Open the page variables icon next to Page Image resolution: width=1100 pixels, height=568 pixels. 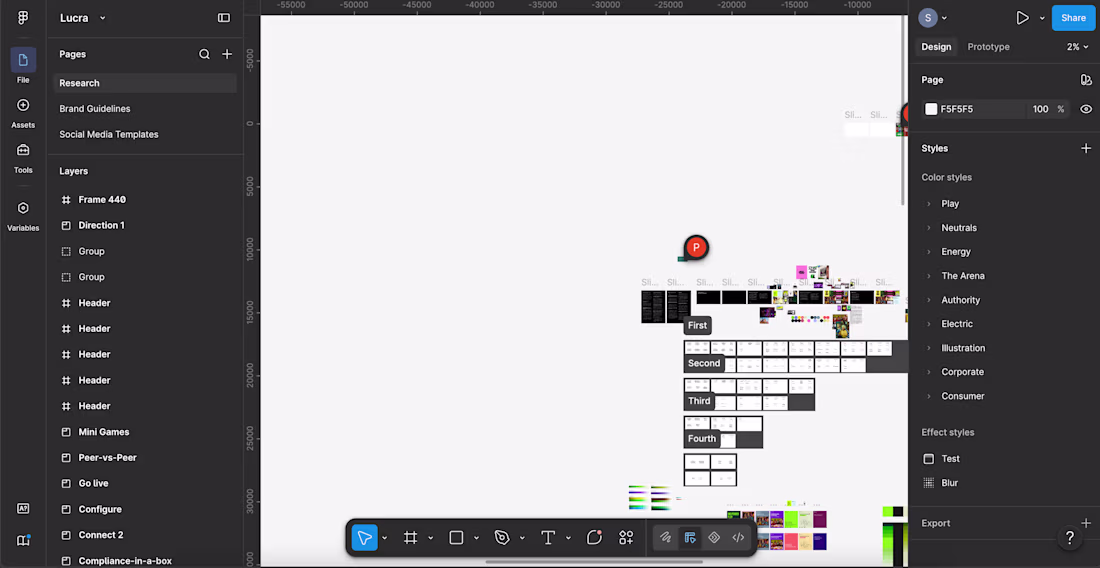(x=1086, y=80)
